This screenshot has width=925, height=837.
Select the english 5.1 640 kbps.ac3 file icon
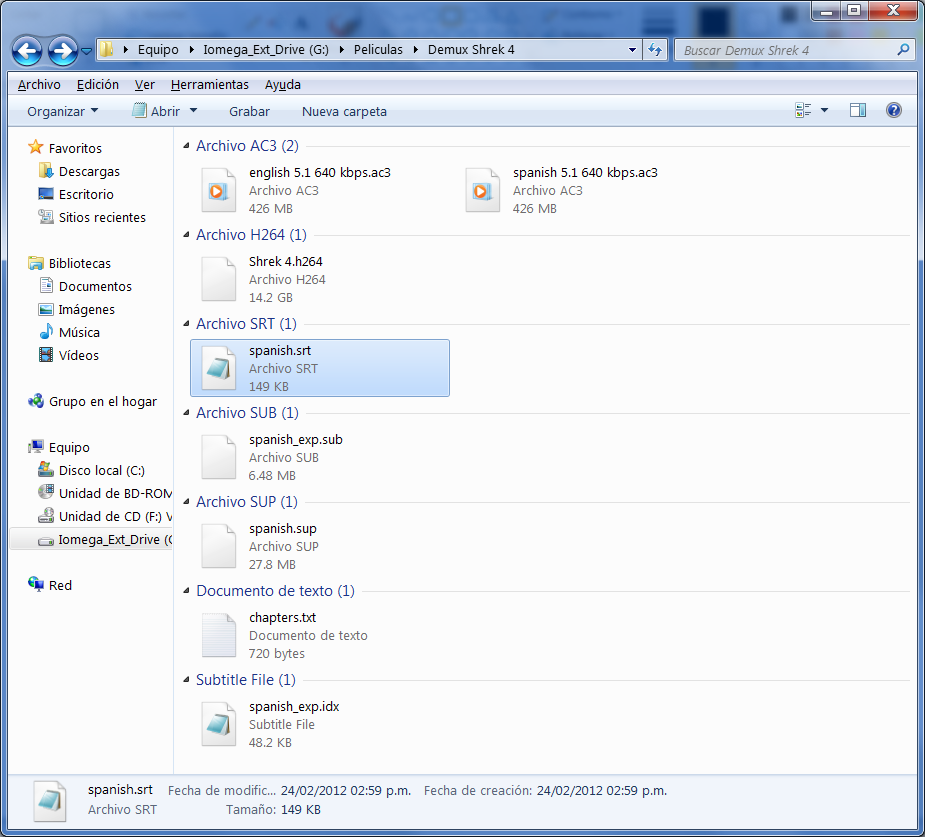tap(219, 190)
